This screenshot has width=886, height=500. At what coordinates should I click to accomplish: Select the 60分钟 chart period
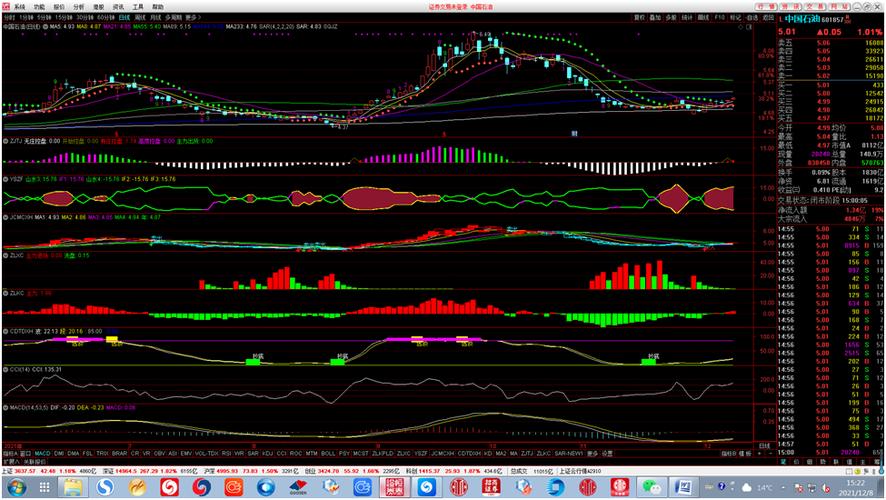tap(104, 18)
